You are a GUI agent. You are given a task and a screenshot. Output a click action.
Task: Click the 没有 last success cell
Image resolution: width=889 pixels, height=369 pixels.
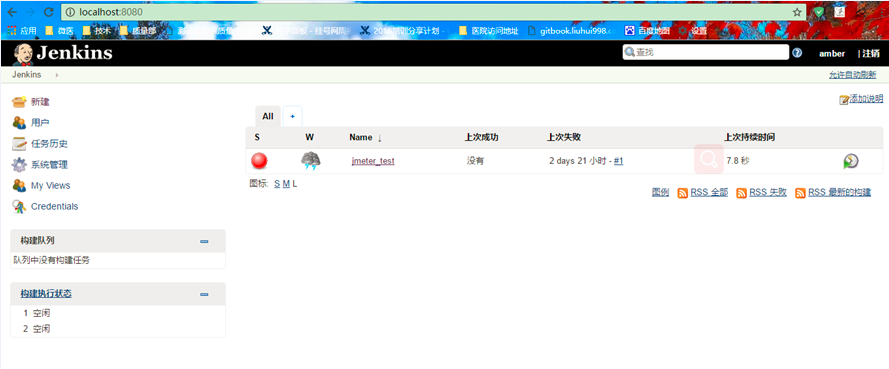tap(475, 161)
